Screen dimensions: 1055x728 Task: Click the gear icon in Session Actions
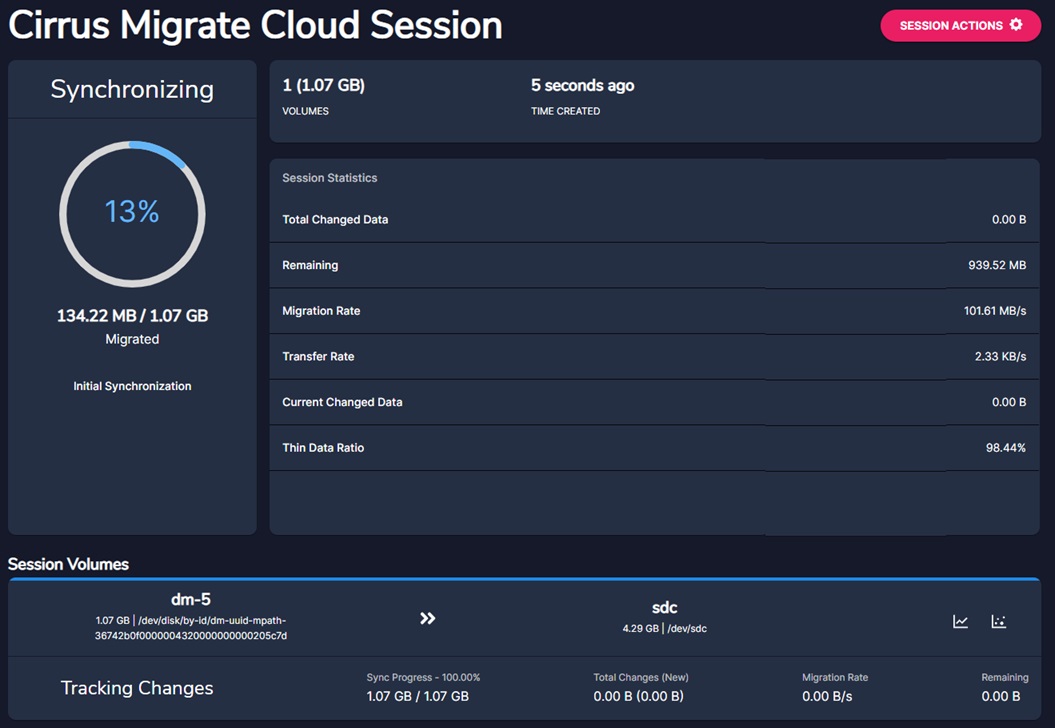point(1016,25)
